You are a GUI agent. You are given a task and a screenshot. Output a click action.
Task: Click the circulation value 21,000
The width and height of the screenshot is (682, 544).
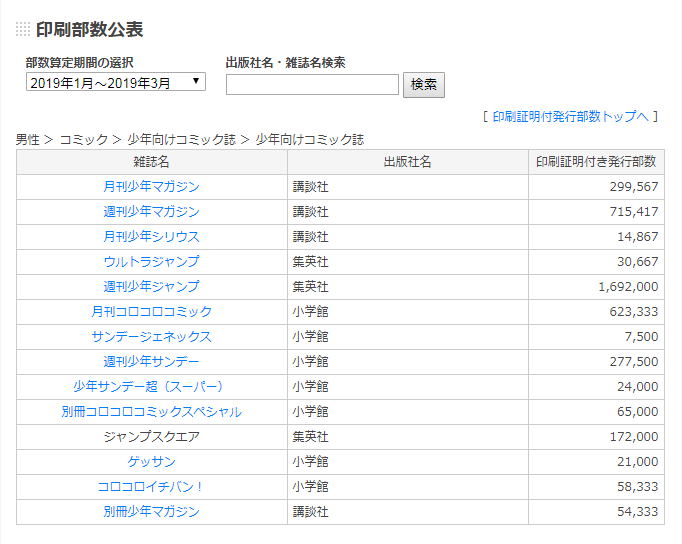[x=638, y=462]
